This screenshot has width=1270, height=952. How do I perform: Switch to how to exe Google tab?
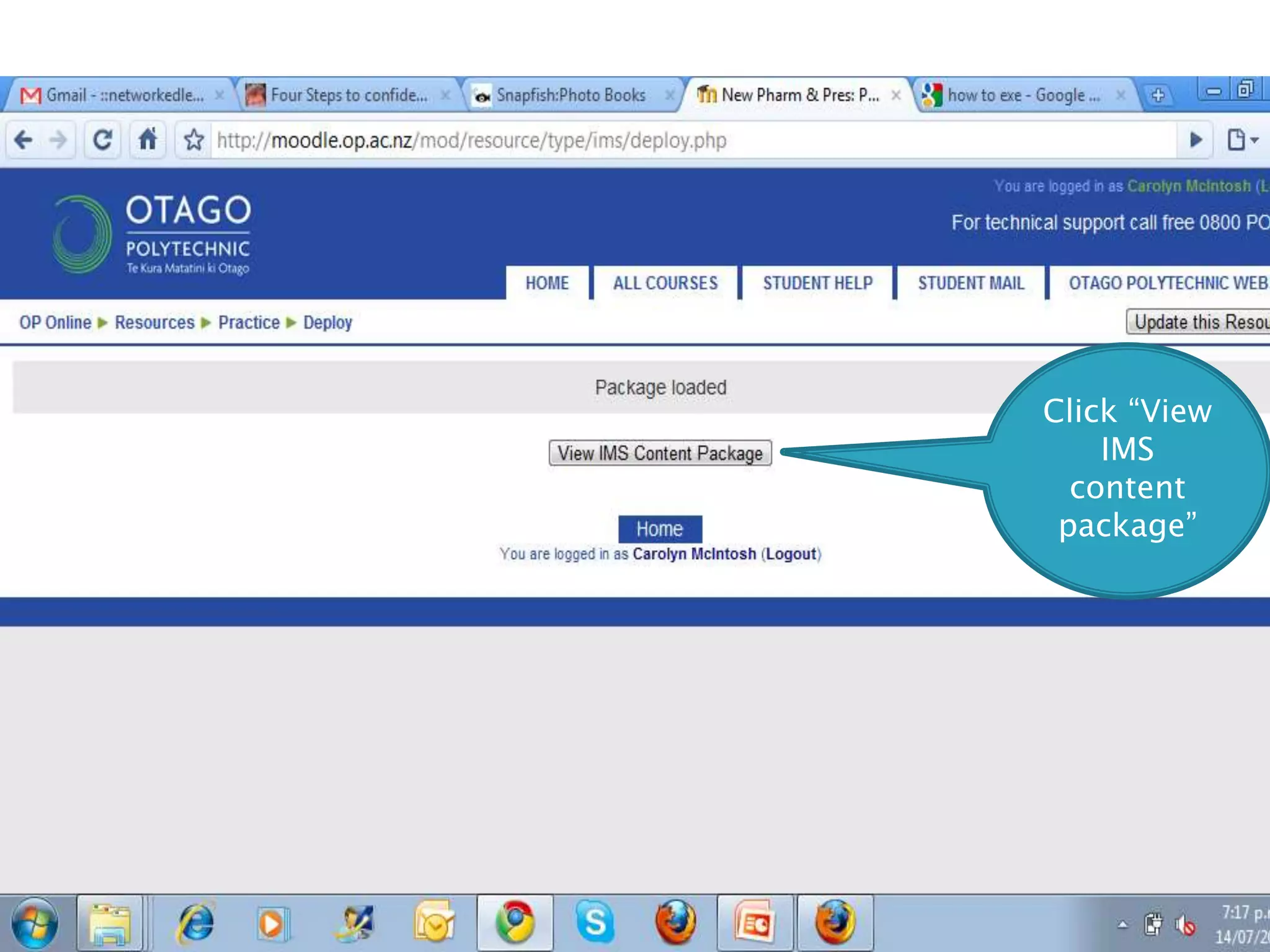click(1023, 95)
